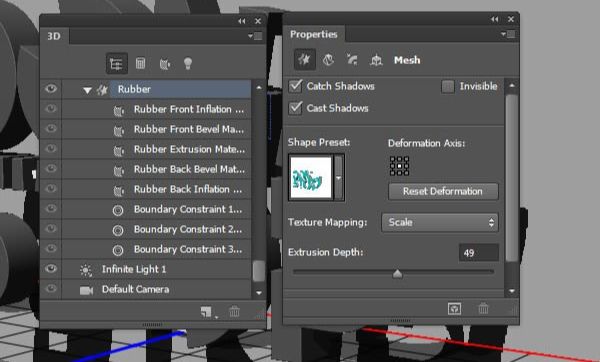Click Reset Deformation button
This screenshot has height=362, width=600.
pos(443,191)
